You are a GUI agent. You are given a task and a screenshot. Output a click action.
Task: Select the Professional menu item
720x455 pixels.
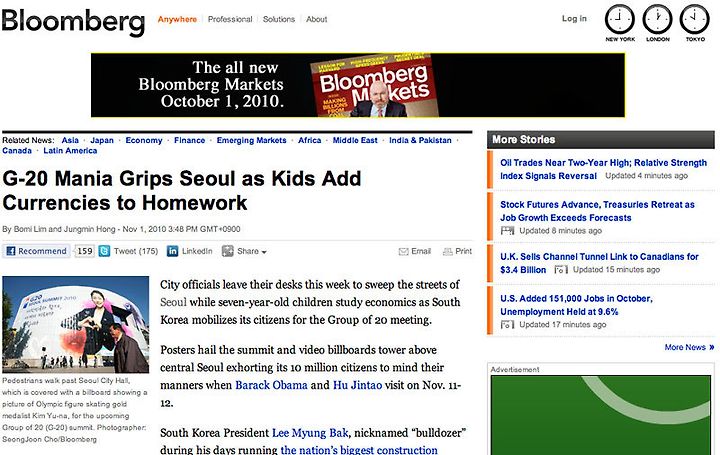pyautogui.click(x=230, y=19)
